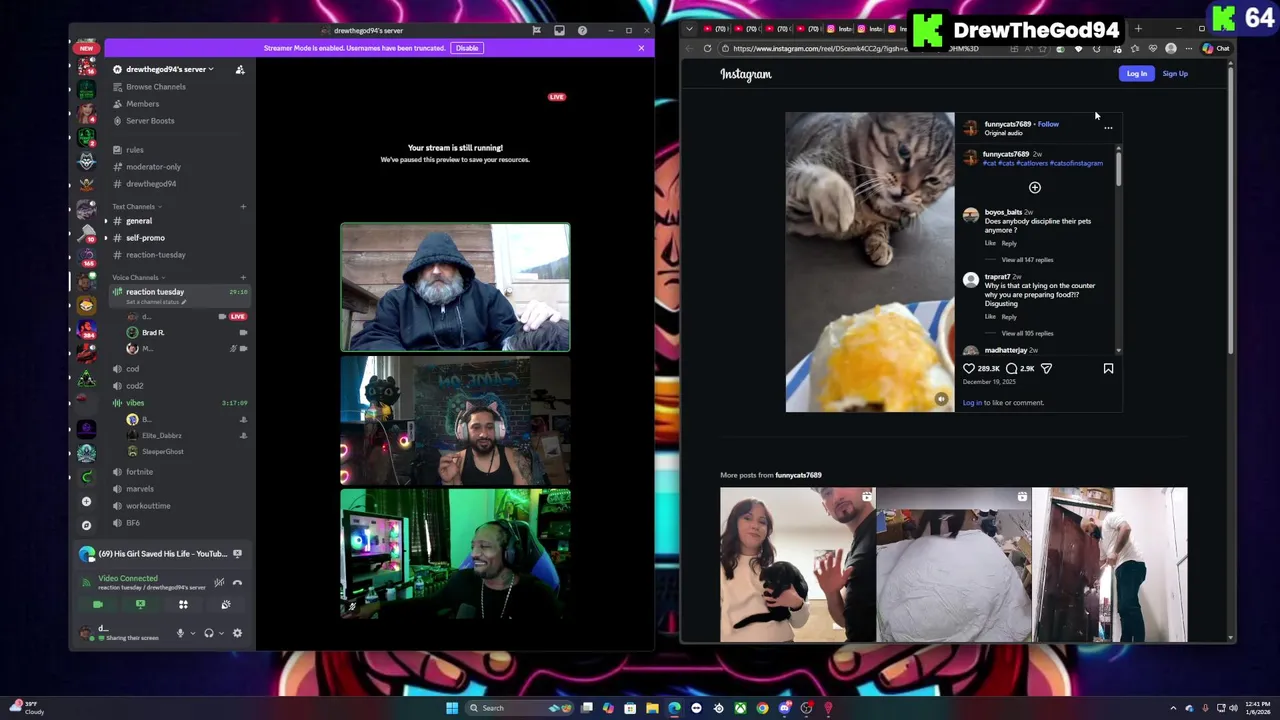The height and width of the screenshot is (720, 1280).
Task: Collapse Voice Channels category
Action: click(138, 277)
